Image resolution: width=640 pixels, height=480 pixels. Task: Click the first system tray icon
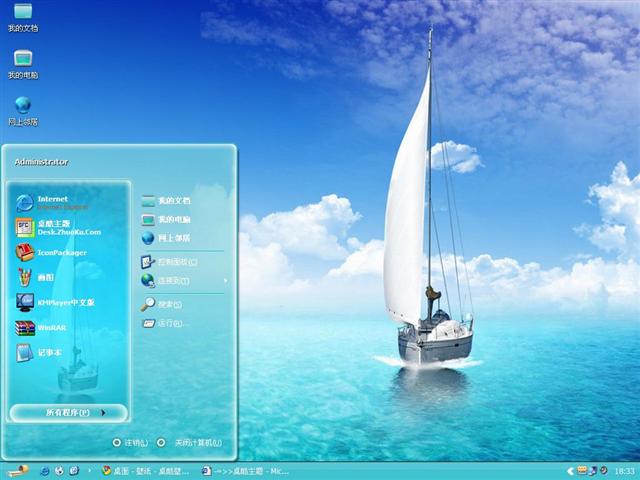582,471
